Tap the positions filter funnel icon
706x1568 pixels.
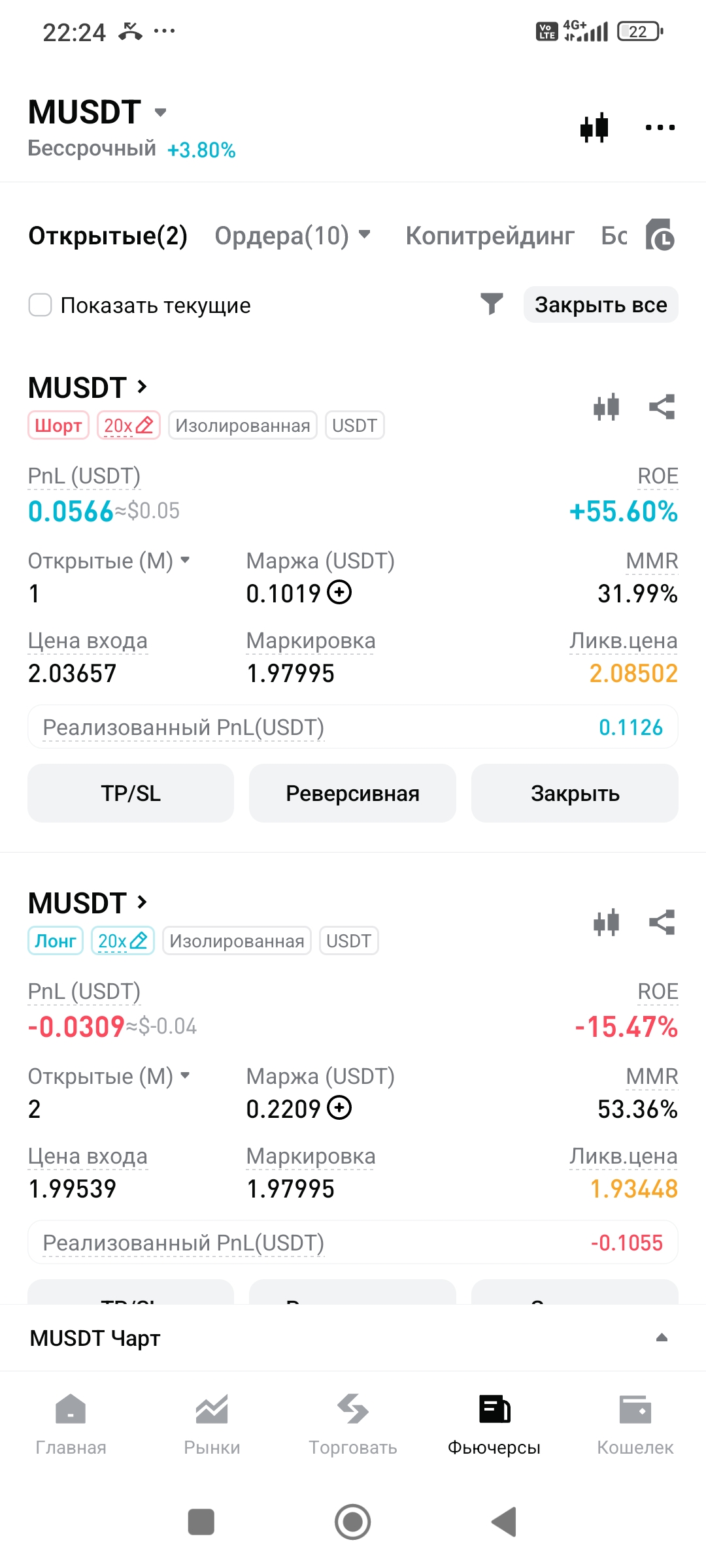click(x=492, y=304)
